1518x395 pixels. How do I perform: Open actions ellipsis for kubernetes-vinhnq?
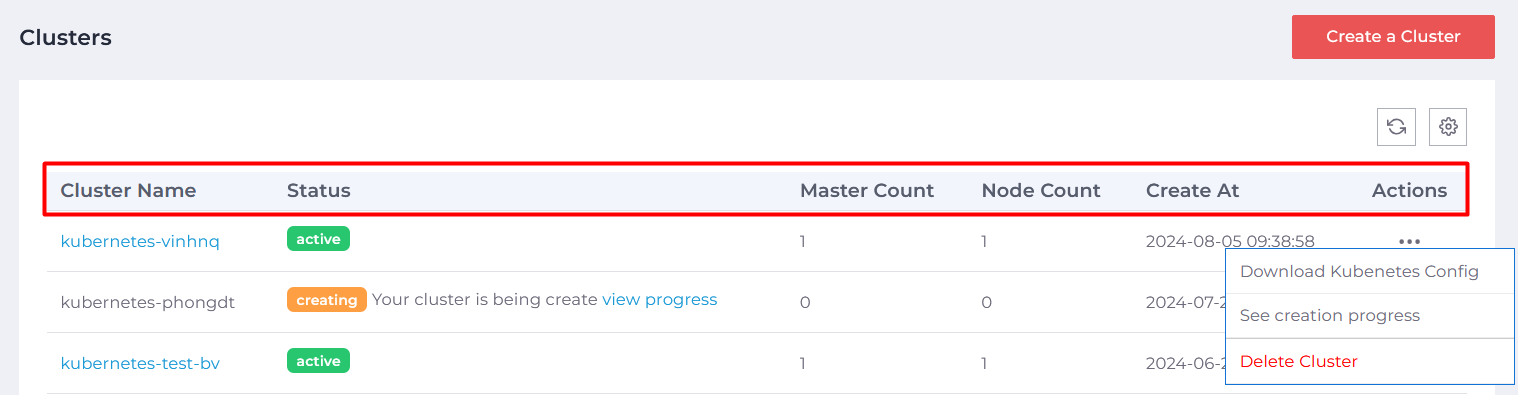pos(1410,241)
